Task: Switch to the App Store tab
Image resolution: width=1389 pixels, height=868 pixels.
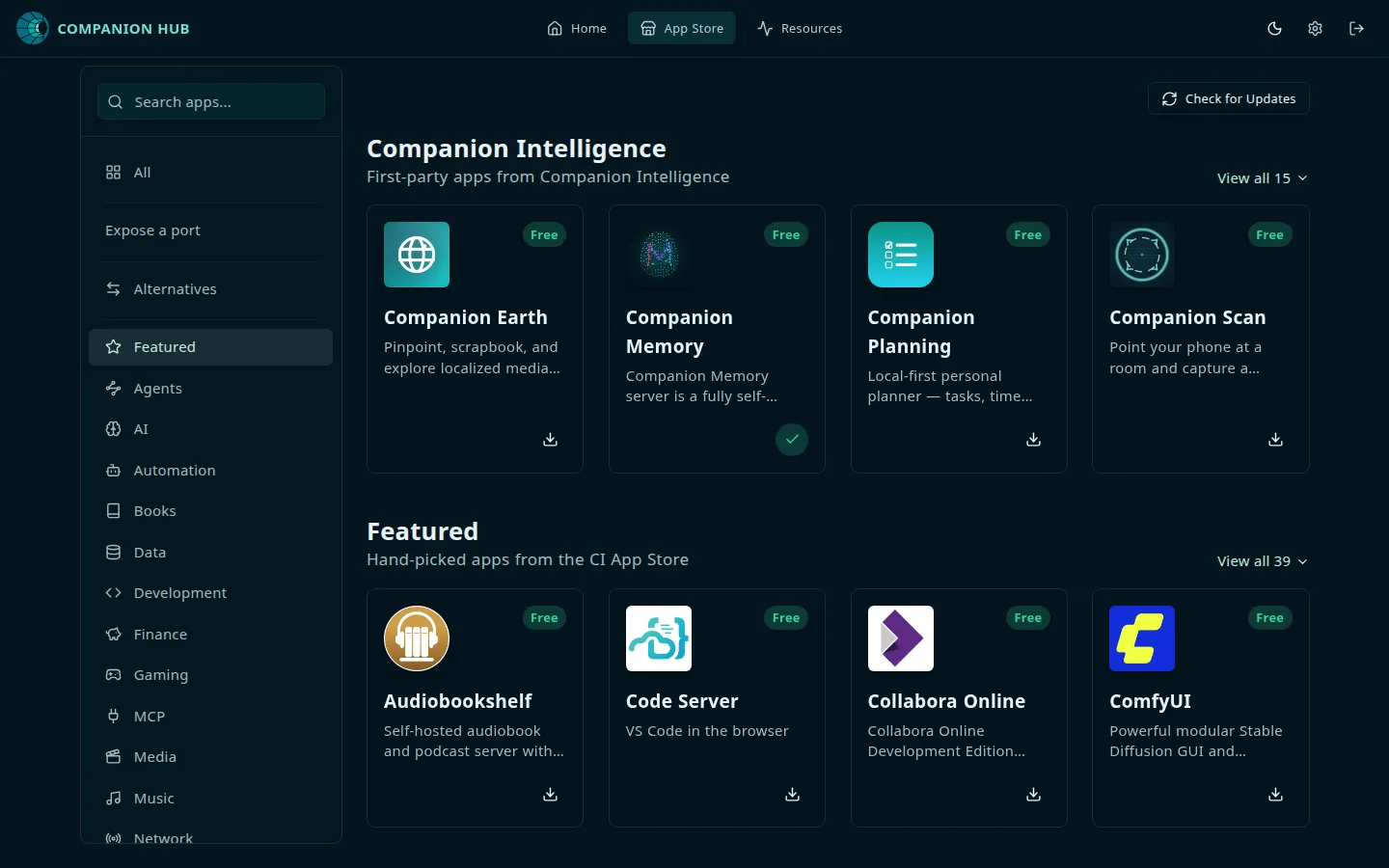Action: (682, 29)
